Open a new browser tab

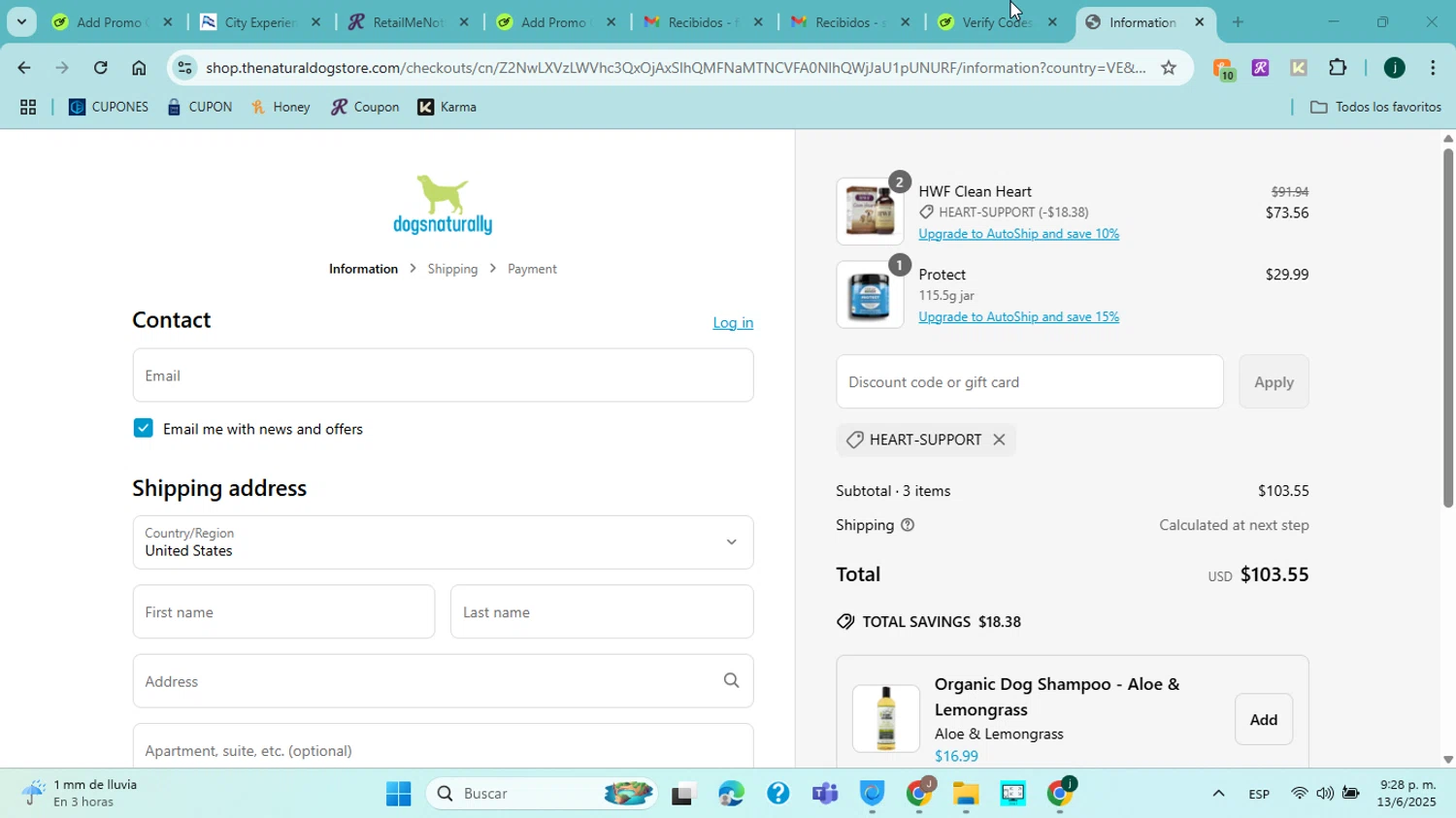point(1238,21)
